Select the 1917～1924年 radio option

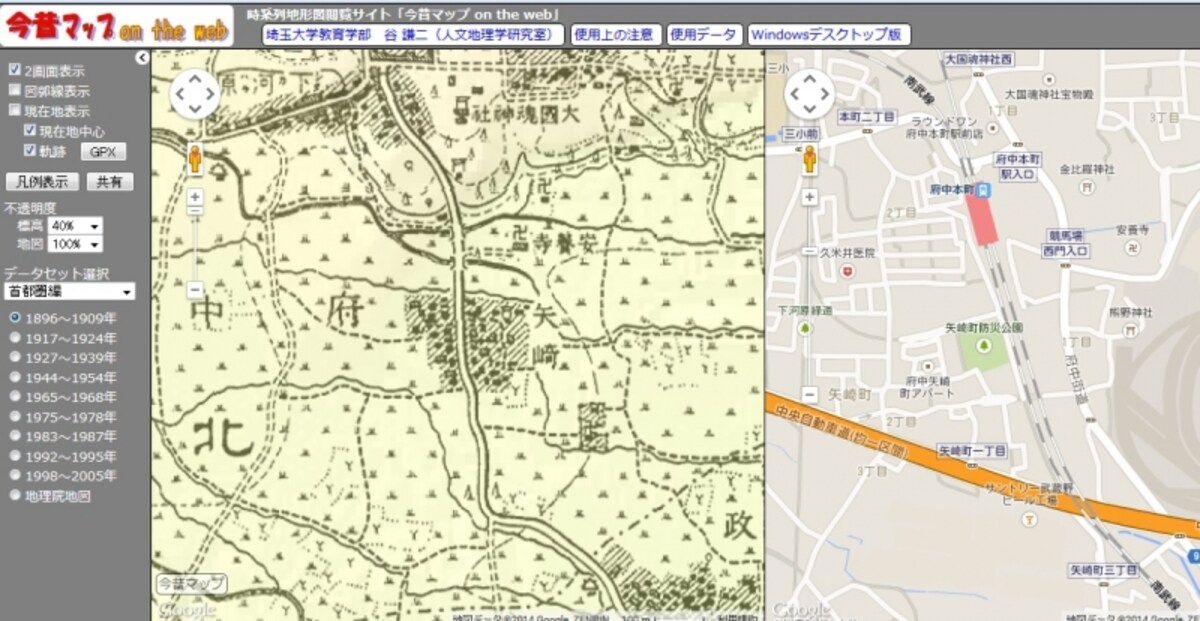coord(15,338)
